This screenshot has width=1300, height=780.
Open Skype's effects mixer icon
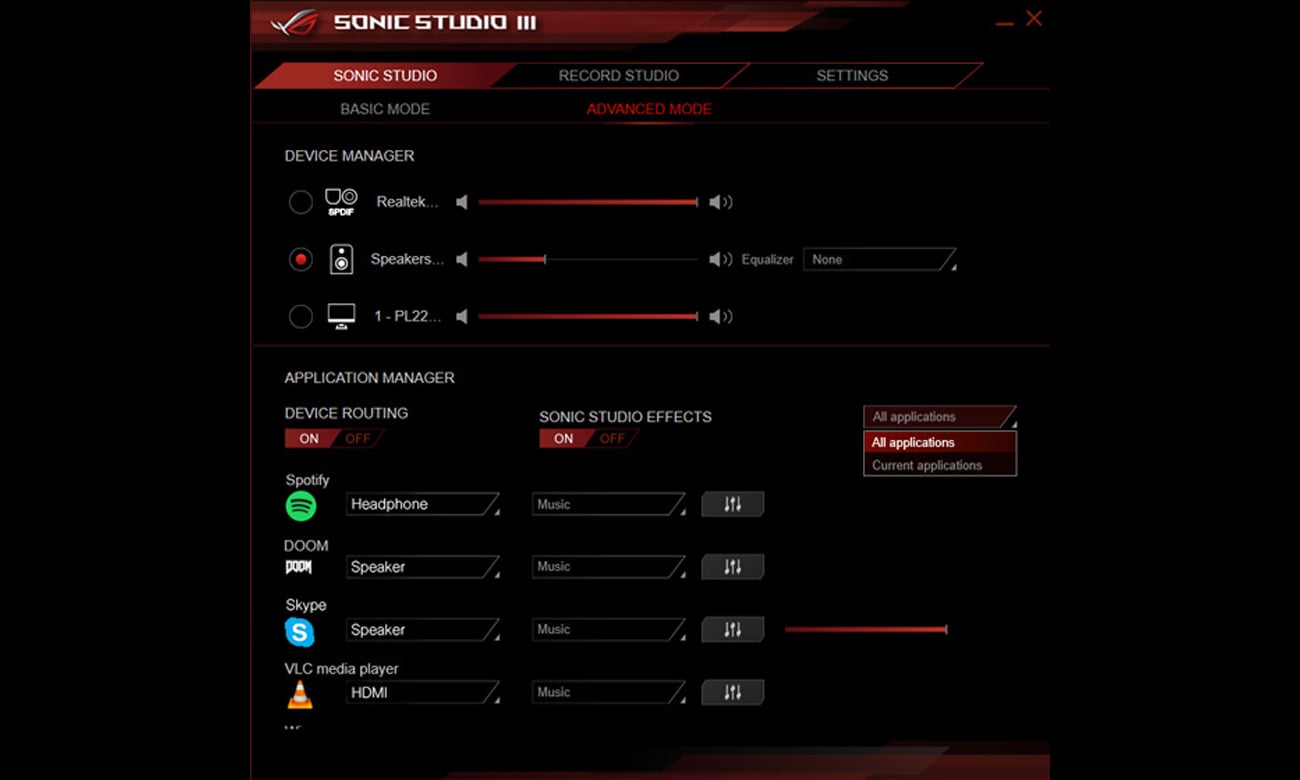(x=732, y=630)
